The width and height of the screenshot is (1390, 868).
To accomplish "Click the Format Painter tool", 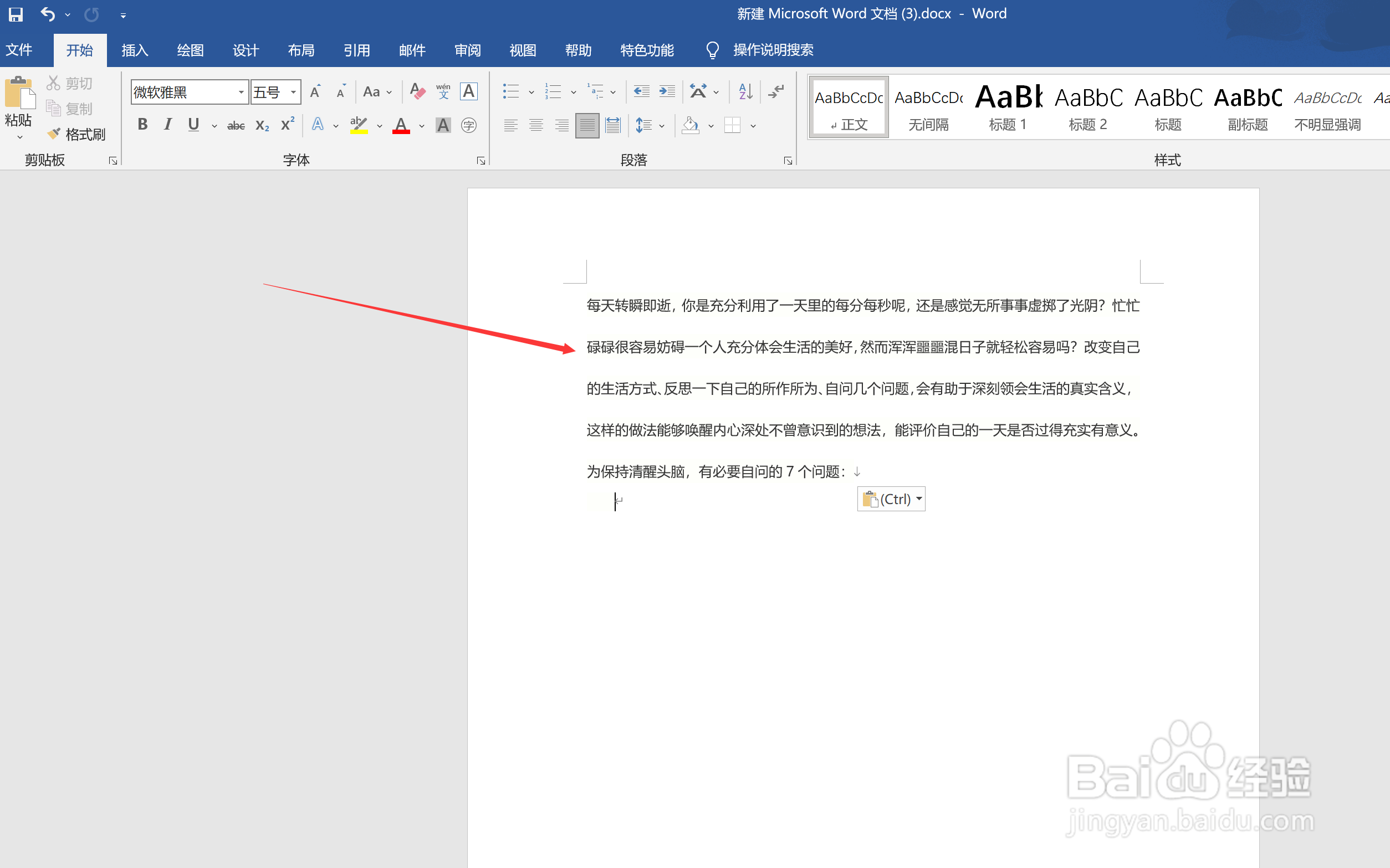I will (77, 133).
